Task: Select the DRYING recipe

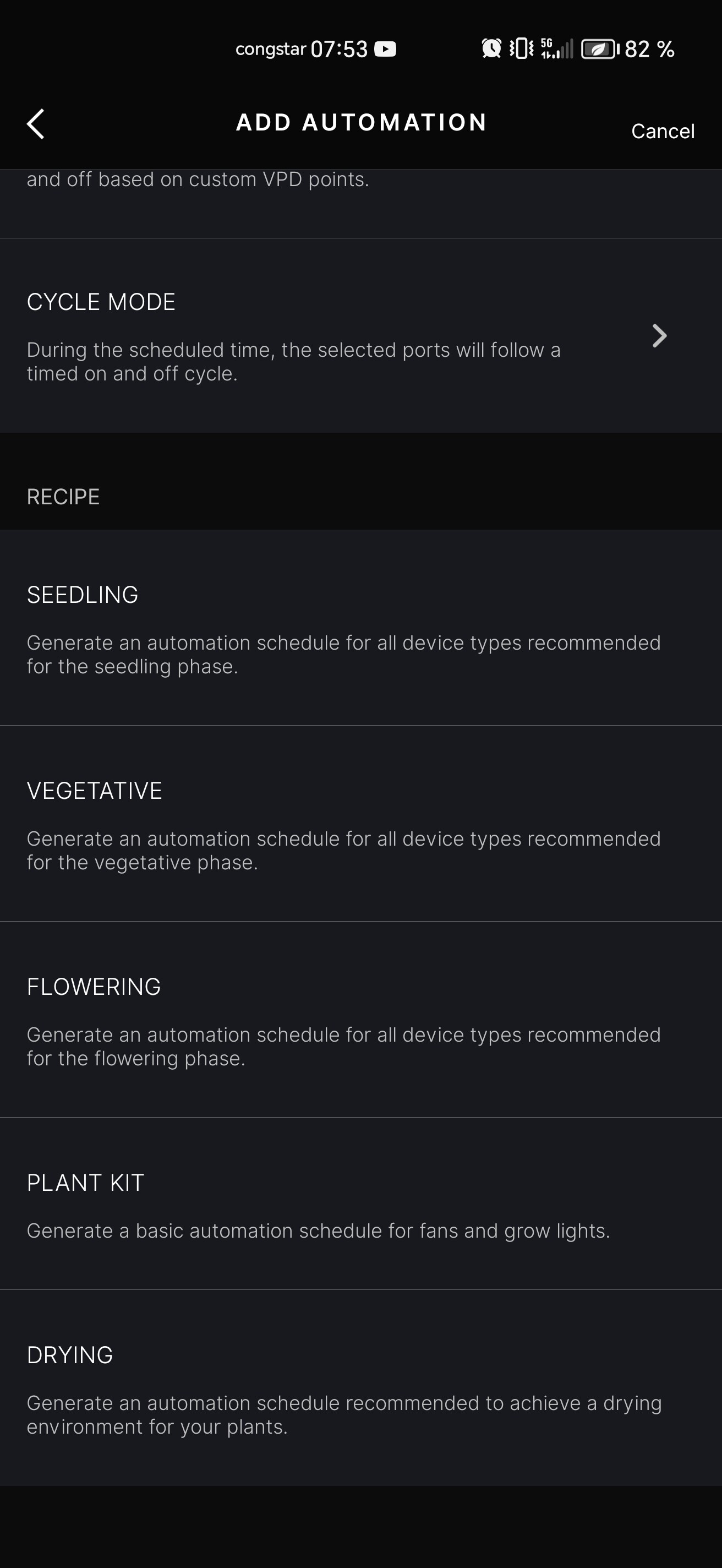Action: [70, 1355]
